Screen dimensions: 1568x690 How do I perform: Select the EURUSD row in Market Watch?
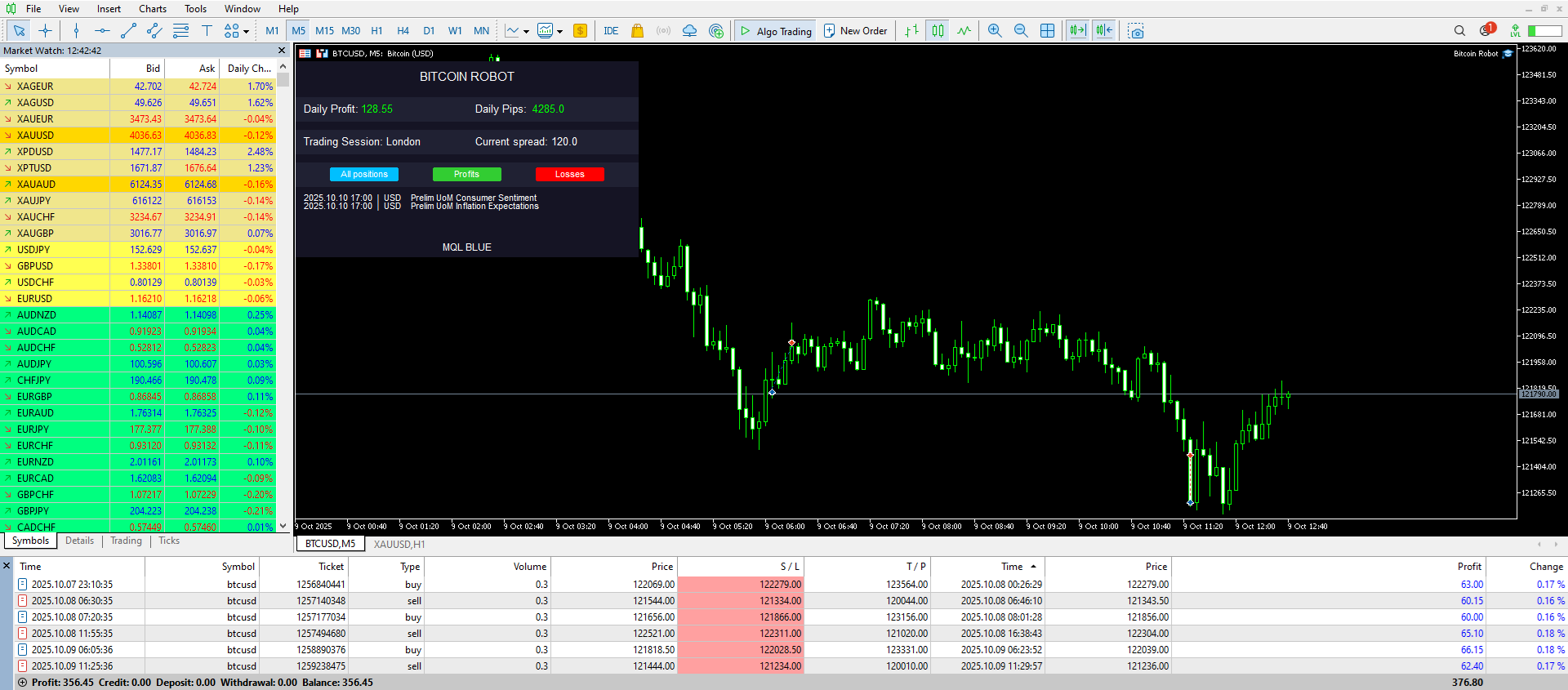[138, 299]
